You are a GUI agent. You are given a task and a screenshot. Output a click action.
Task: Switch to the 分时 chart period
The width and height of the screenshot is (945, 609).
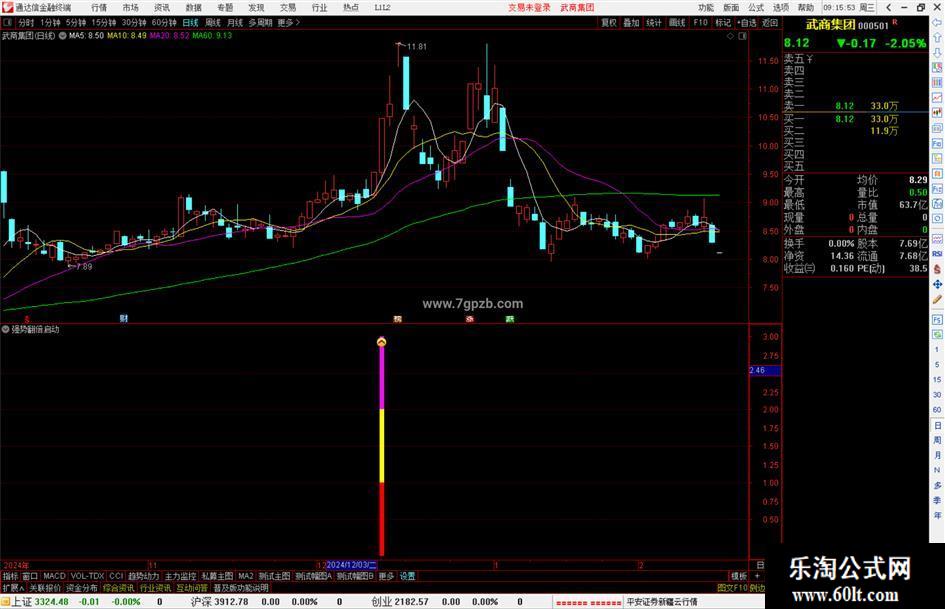pyautogui.click(x=26, y=22)
